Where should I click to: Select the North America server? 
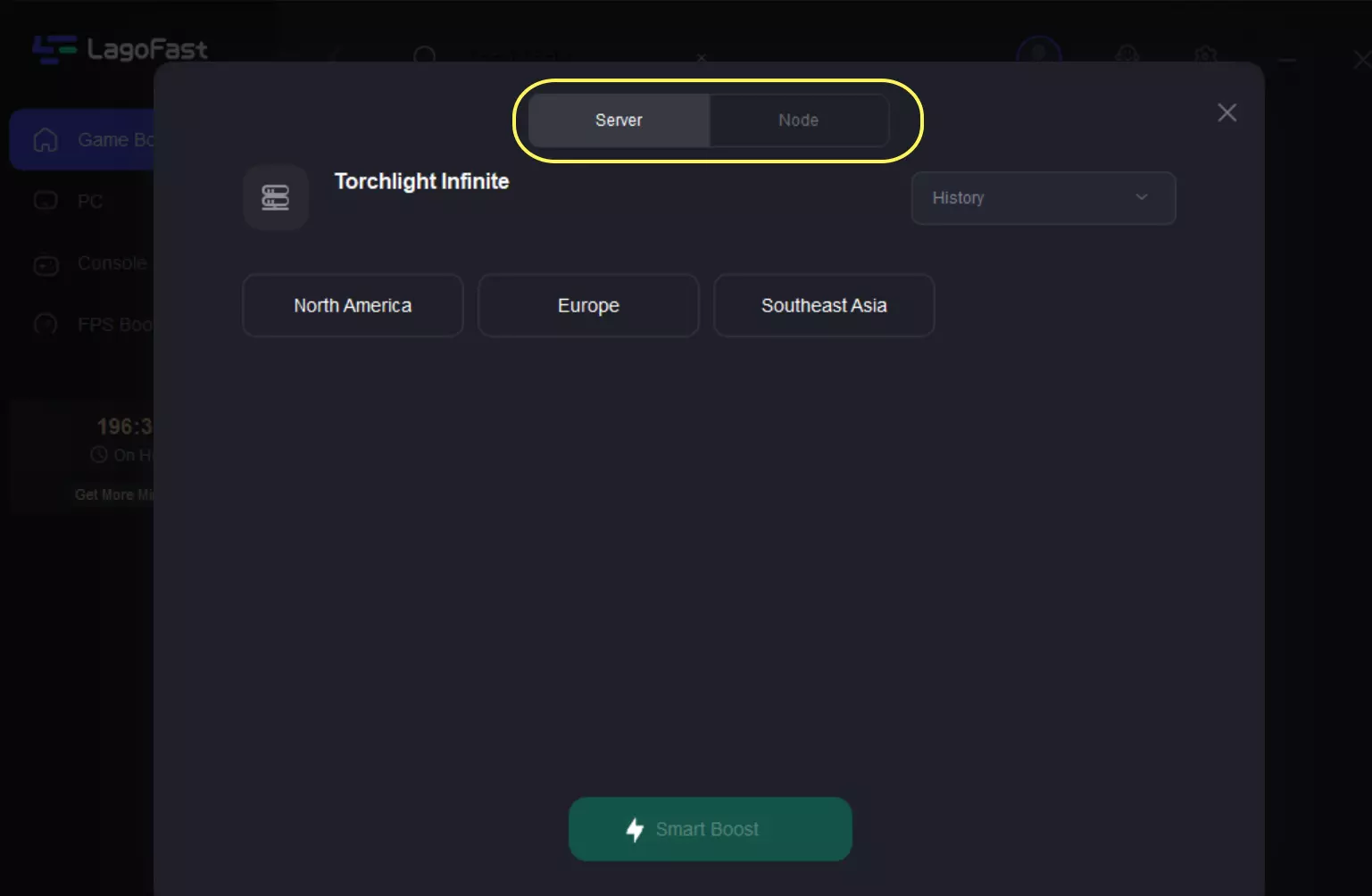(353, 305)
